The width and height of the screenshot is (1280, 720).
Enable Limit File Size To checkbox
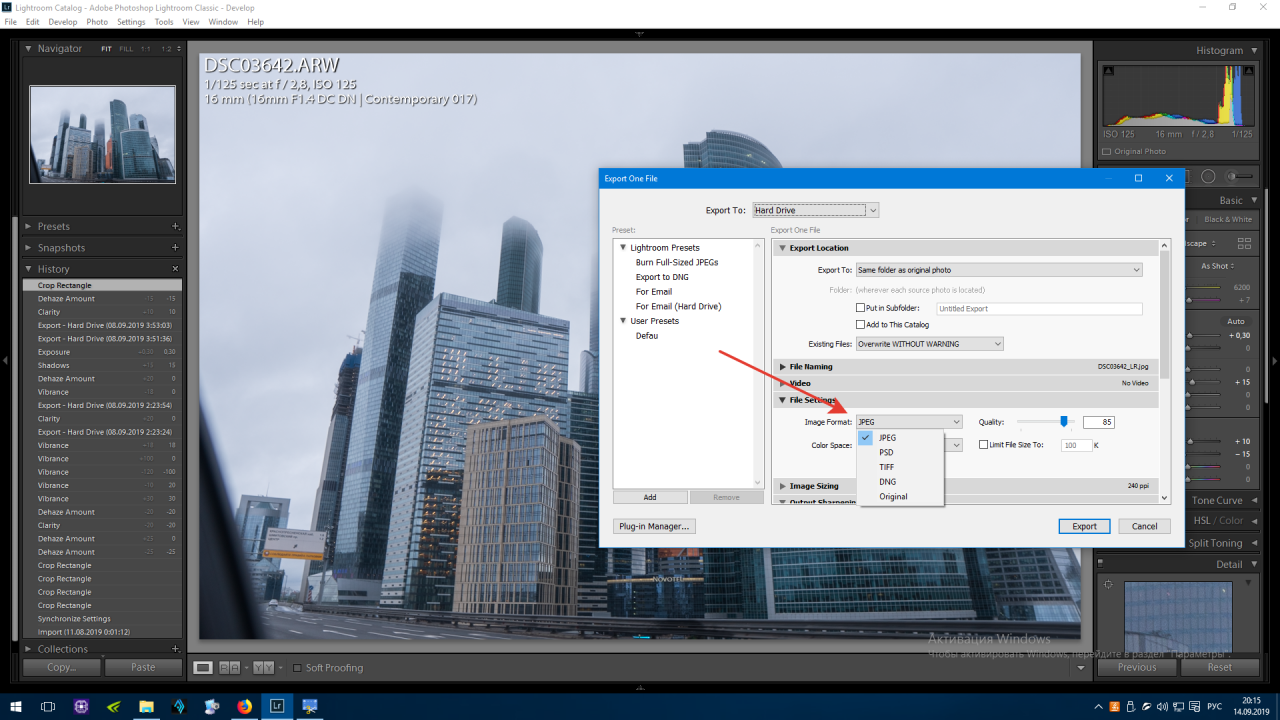click(x=983, y=444)
